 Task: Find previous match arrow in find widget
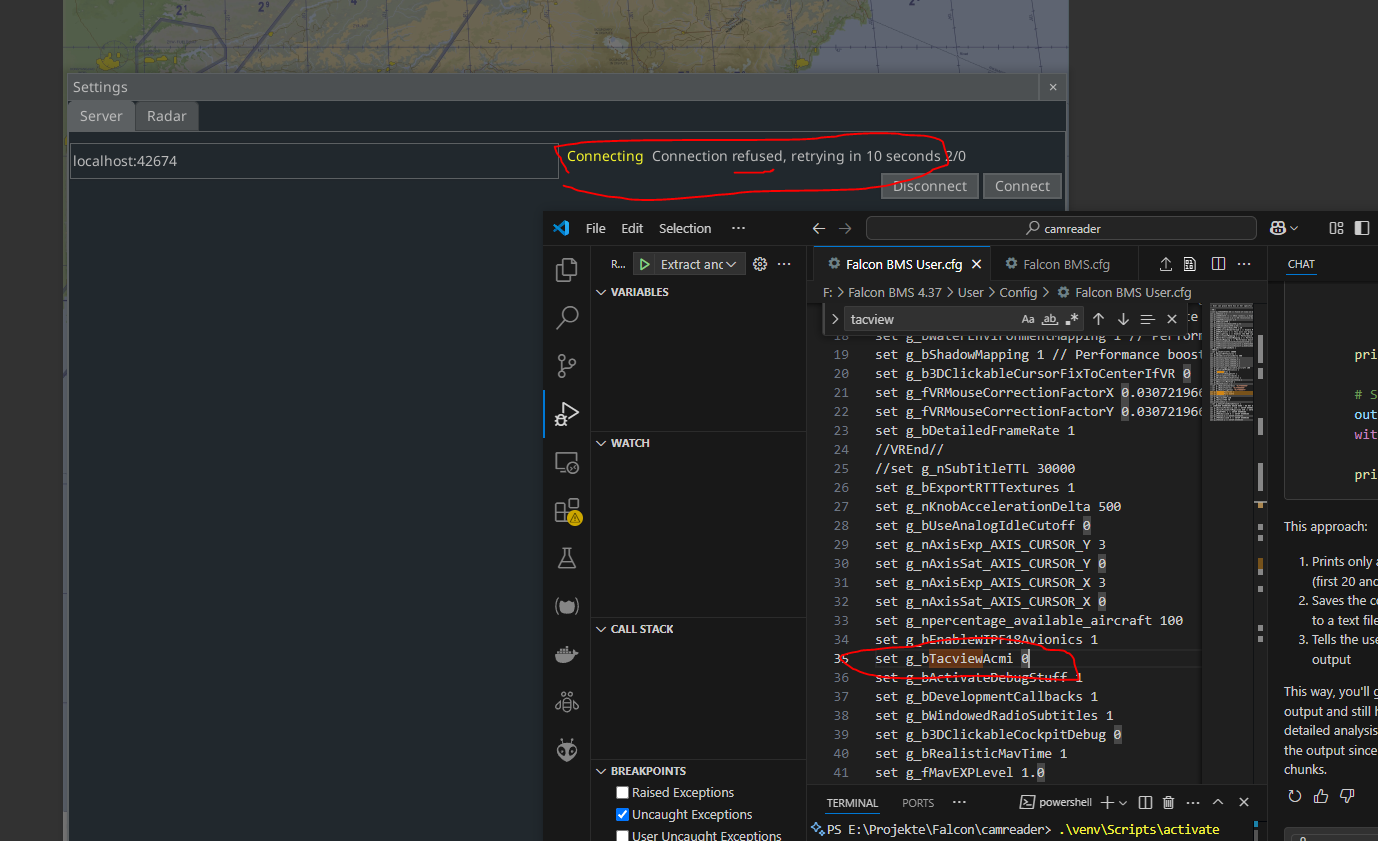coord(1098,319)
